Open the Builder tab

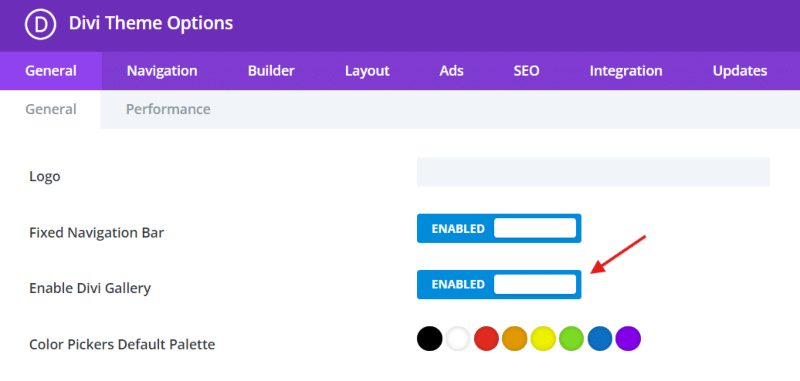tap(271, 71)
